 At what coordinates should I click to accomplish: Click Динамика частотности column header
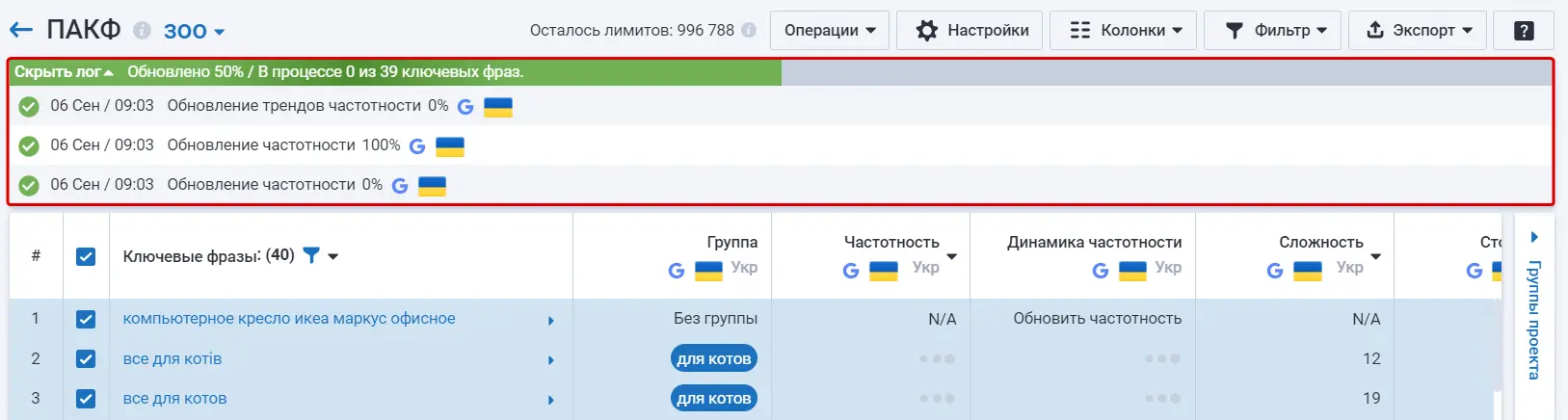point(1095,243)
